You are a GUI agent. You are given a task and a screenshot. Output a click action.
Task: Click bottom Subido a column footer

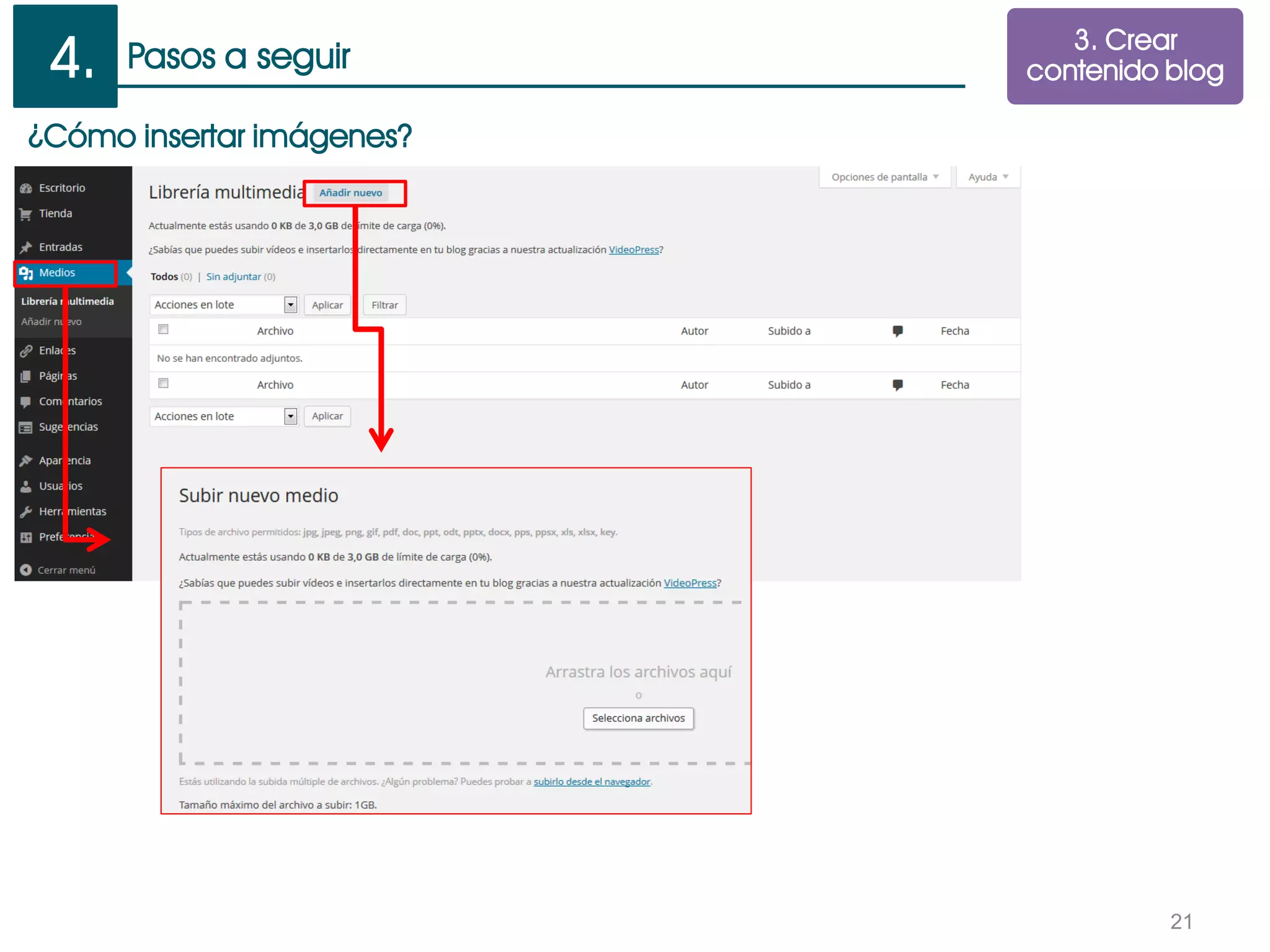[789, 386]
